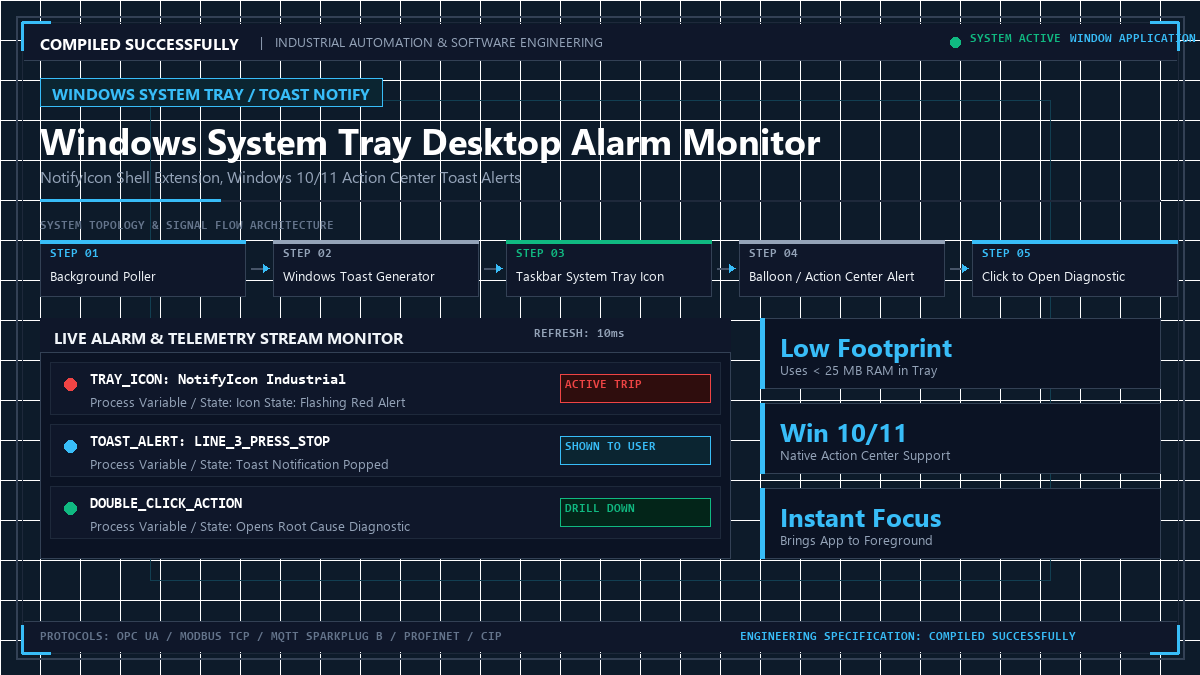Click the Opens Root Cause Diagnostic state text
Image resolution: width=1200 pixels, height=675 pixels.
click(323, 527)
